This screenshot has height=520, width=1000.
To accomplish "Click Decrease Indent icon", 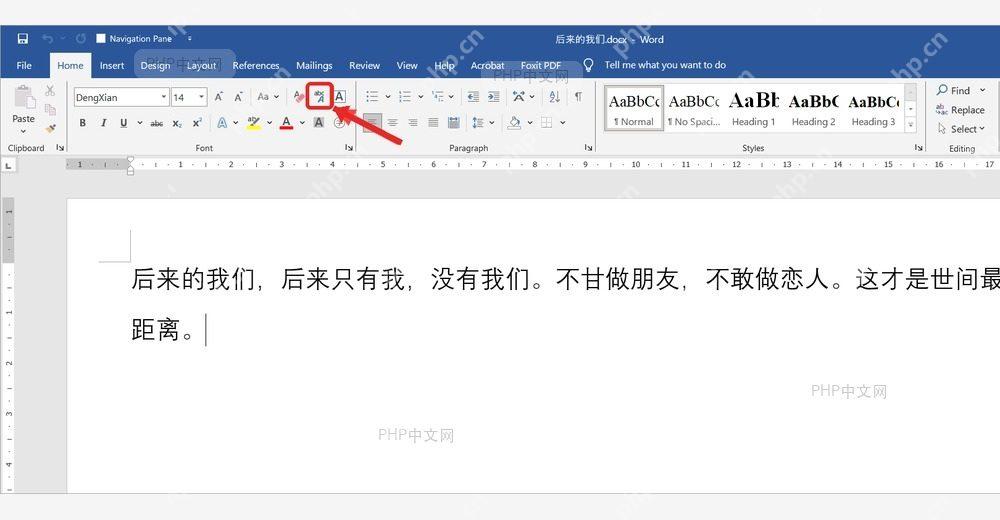I will click(x=473, y=97).
